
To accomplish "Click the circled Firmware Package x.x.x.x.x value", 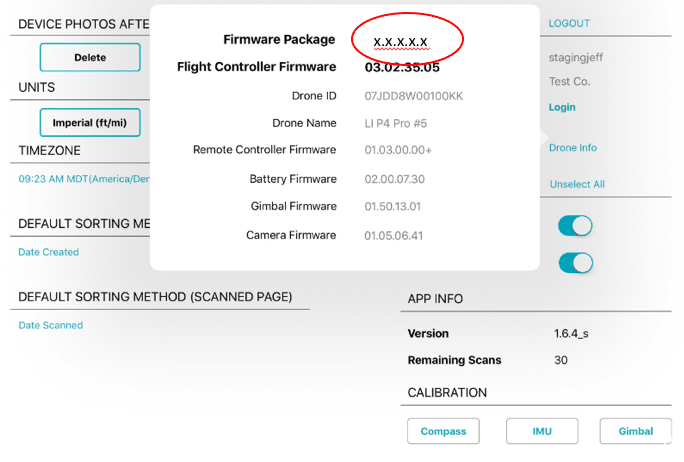I will 401,41.
